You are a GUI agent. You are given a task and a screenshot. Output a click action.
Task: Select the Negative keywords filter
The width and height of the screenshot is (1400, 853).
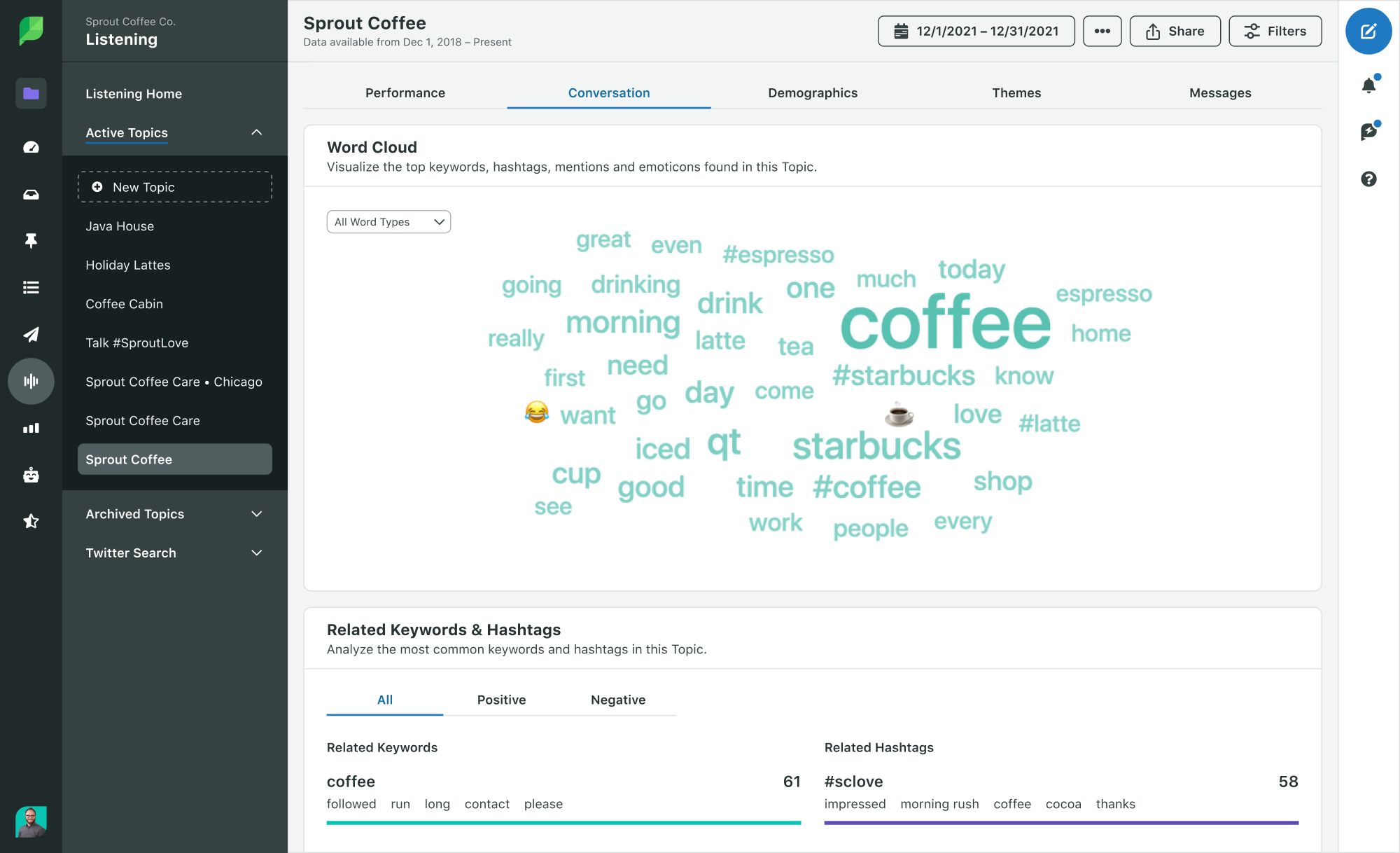point(617,699)
